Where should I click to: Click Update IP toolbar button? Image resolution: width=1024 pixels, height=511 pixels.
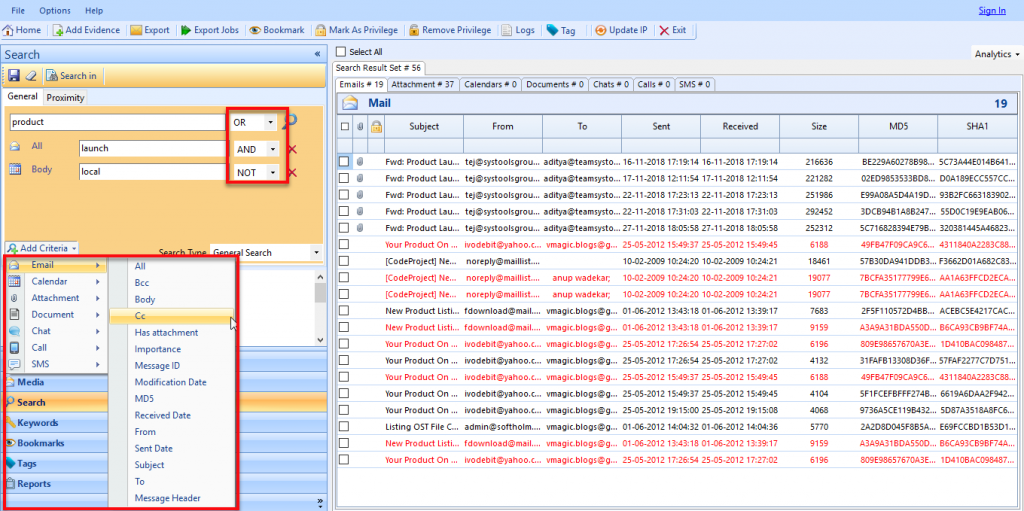coord(621,30)
